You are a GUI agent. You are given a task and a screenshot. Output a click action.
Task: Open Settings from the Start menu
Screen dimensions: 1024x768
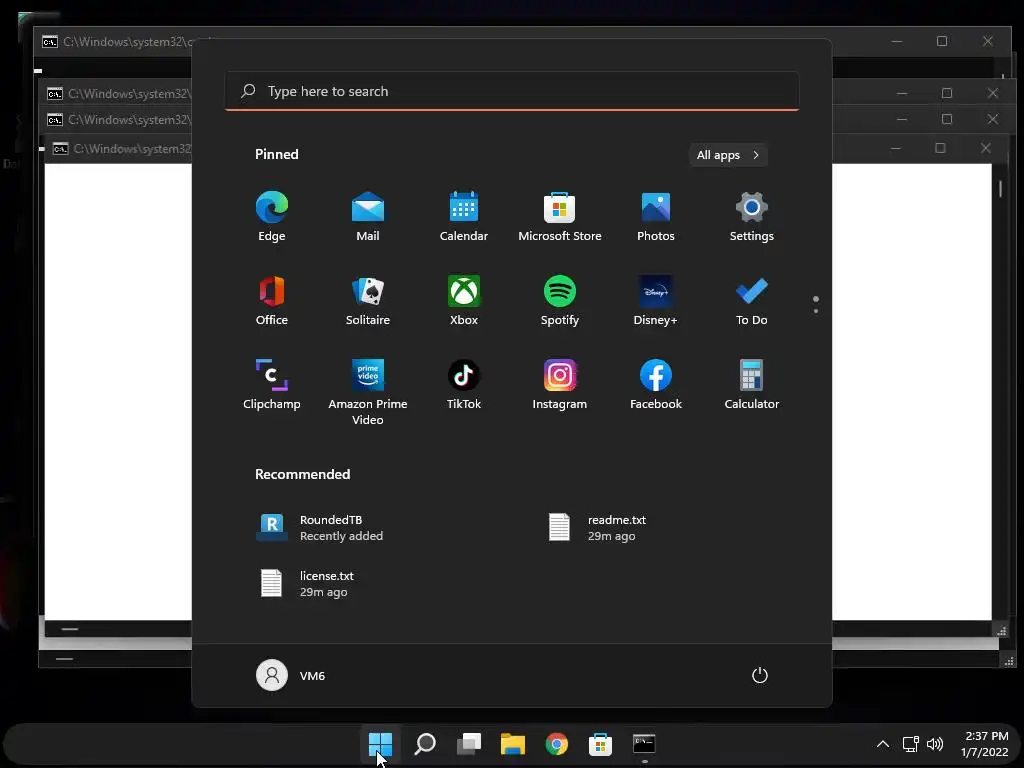pos(752,217)
